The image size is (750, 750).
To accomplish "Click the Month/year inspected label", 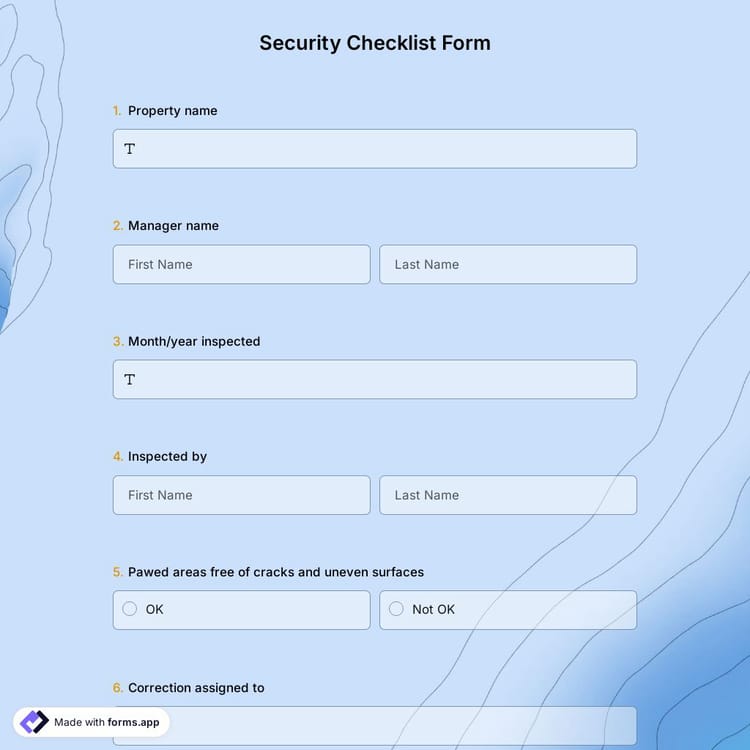I will point(194,342).
